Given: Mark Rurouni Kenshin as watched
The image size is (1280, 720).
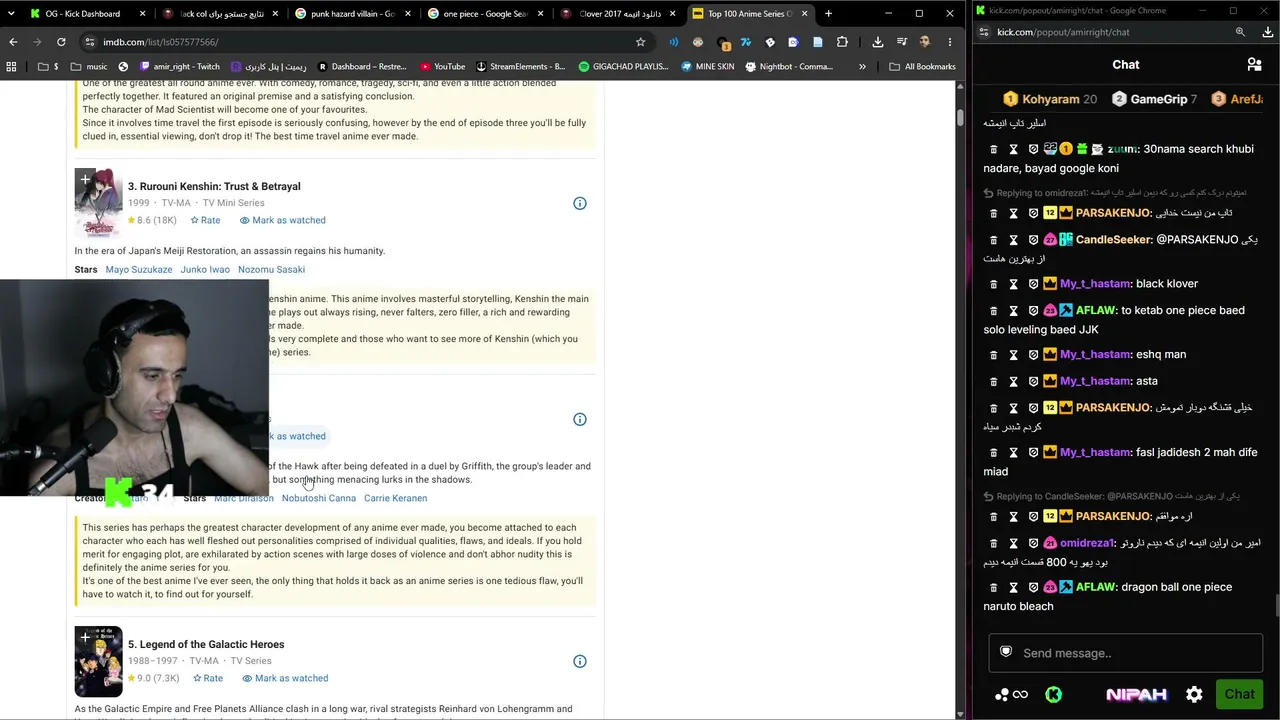Looking at the screenshot, I should (282, 220).
